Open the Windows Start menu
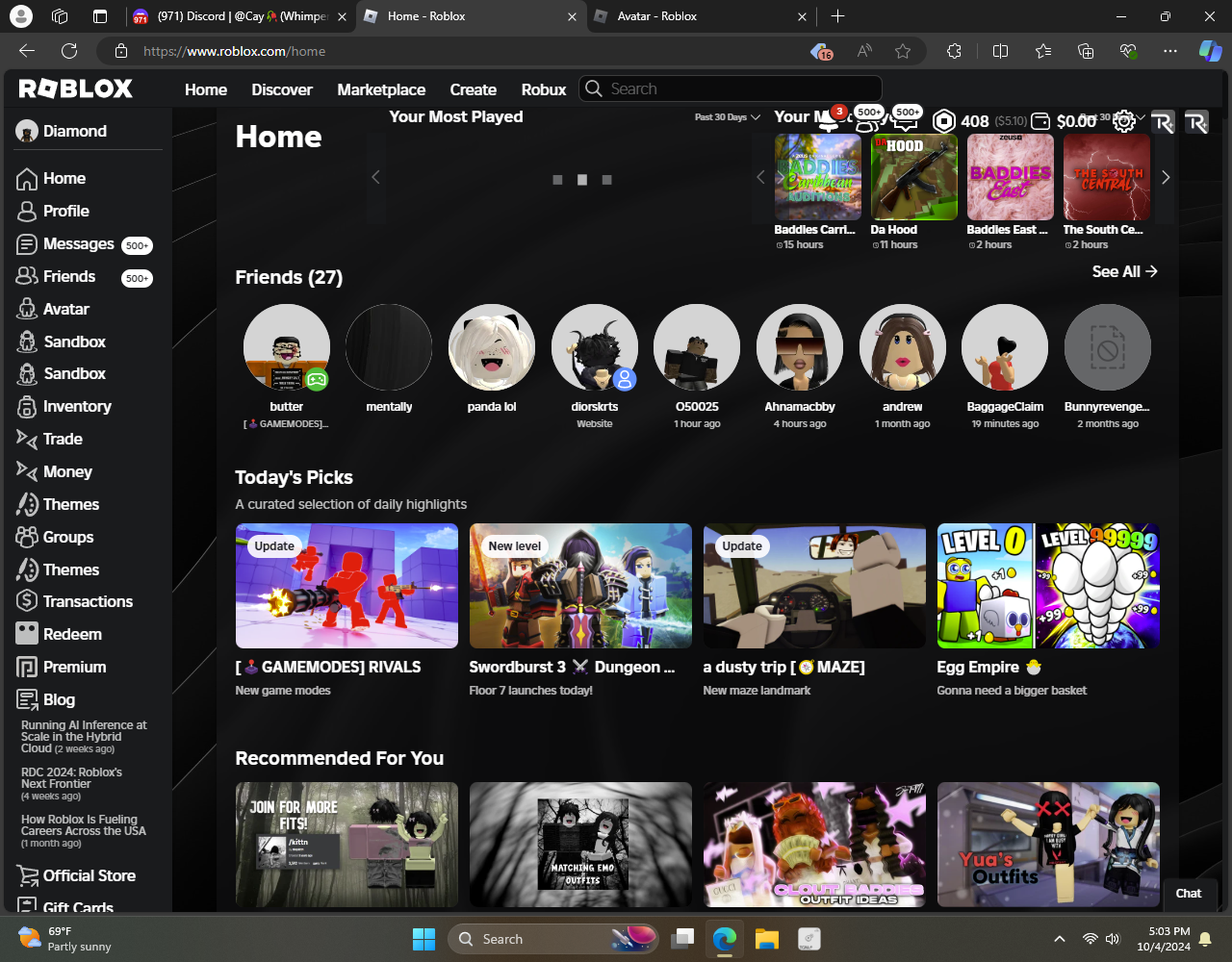 point(423,939)
